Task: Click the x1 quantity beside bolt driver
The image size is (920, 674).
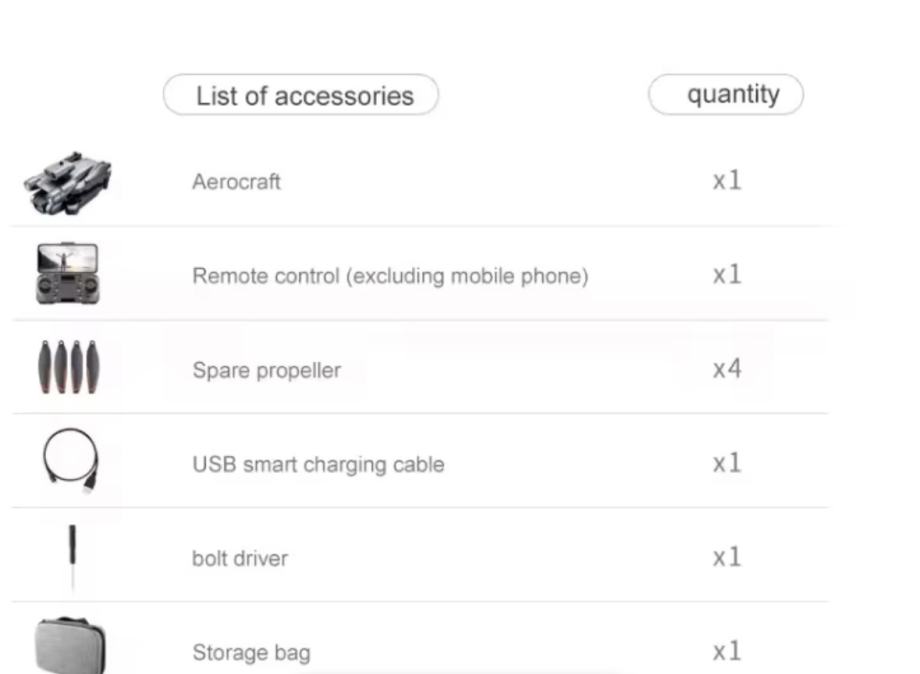Action: pyautogui.click(x=727, y=557)
